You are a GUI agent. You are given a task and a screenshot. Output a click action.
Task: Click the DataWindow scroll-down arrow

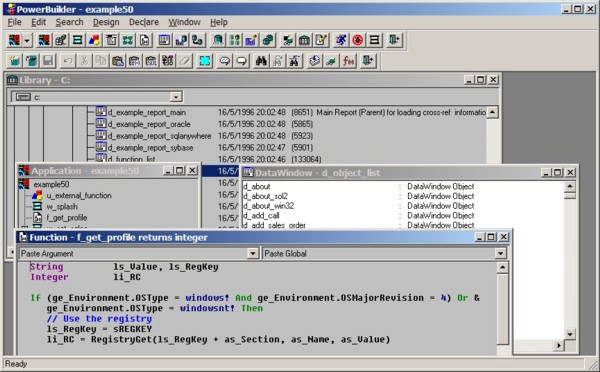(570, 334)
